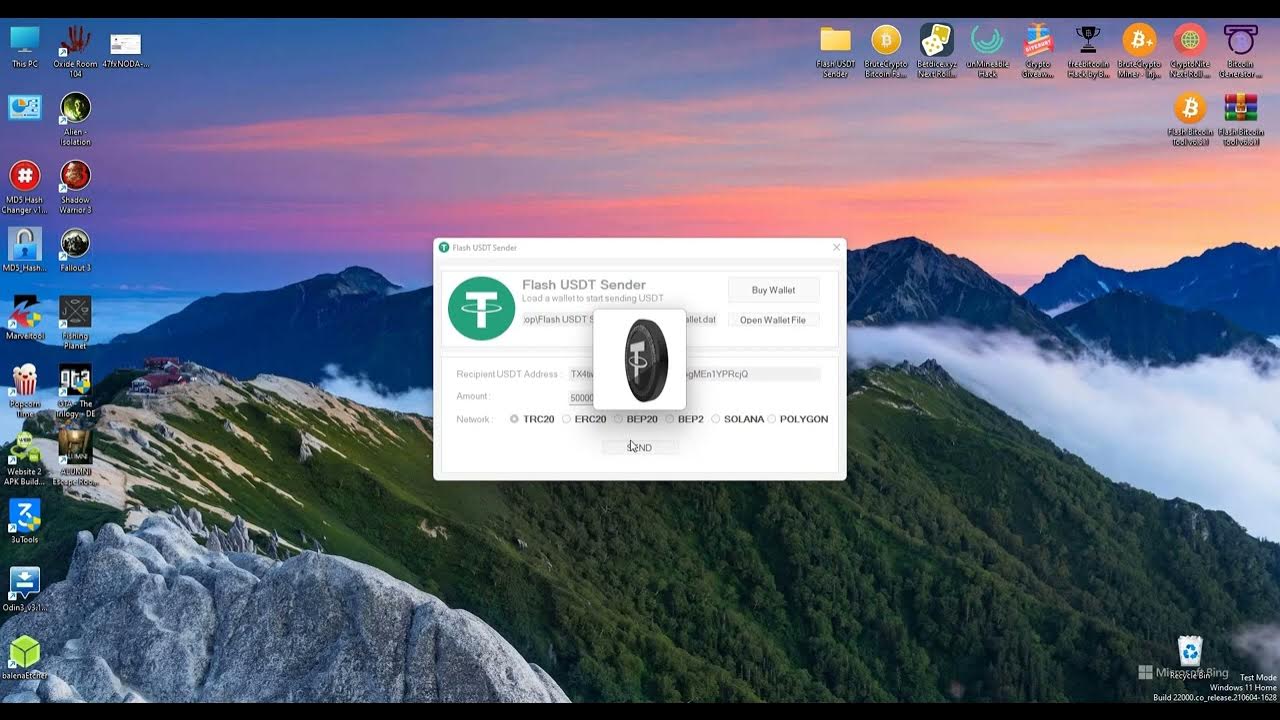1280x720 pixels.
Task: Open the freebitcoin Hack trophy icon
Action: point(1088,52)
